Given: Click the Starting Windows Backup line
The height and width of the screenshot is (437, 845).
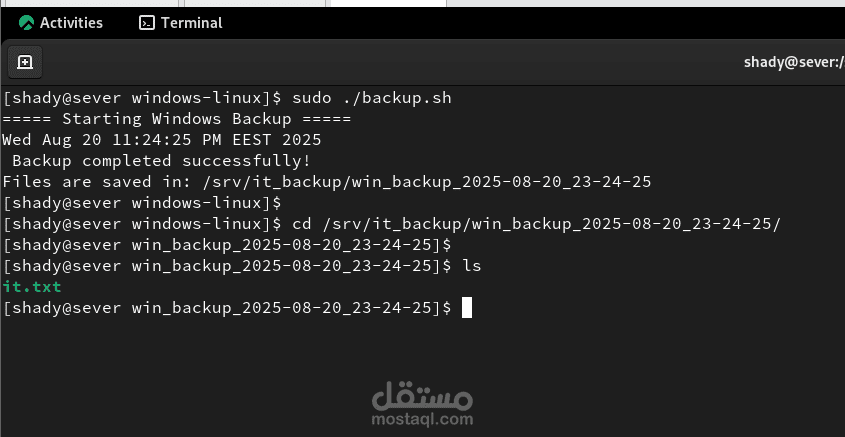Looking at the screenshot, I should tap(175, 119).
